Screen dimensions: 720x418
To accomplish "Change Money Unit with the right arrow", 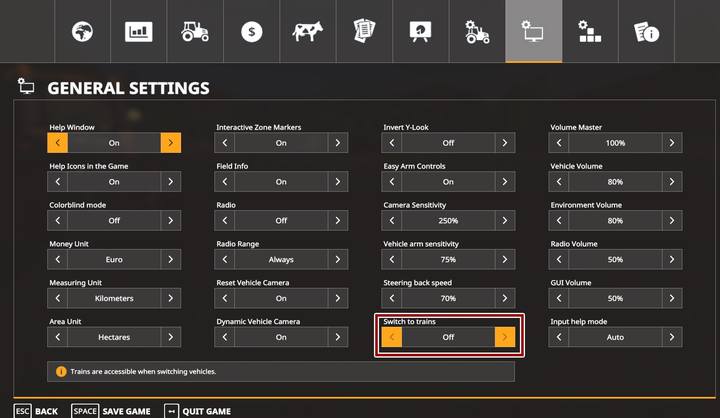I will (x=171, y=259).
